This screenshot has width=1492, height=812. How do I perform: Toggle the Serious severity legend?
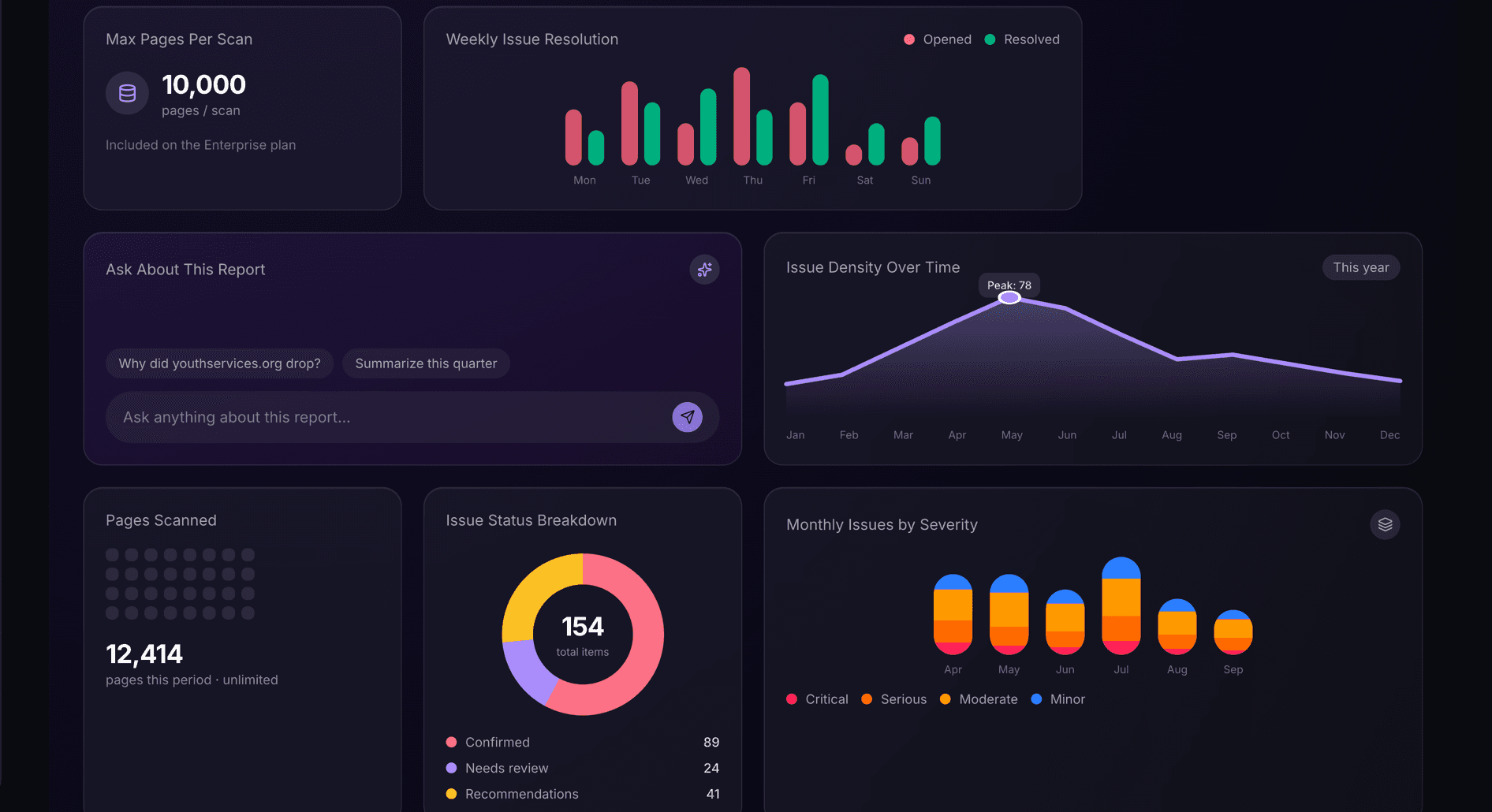click(x=894, y=699)
